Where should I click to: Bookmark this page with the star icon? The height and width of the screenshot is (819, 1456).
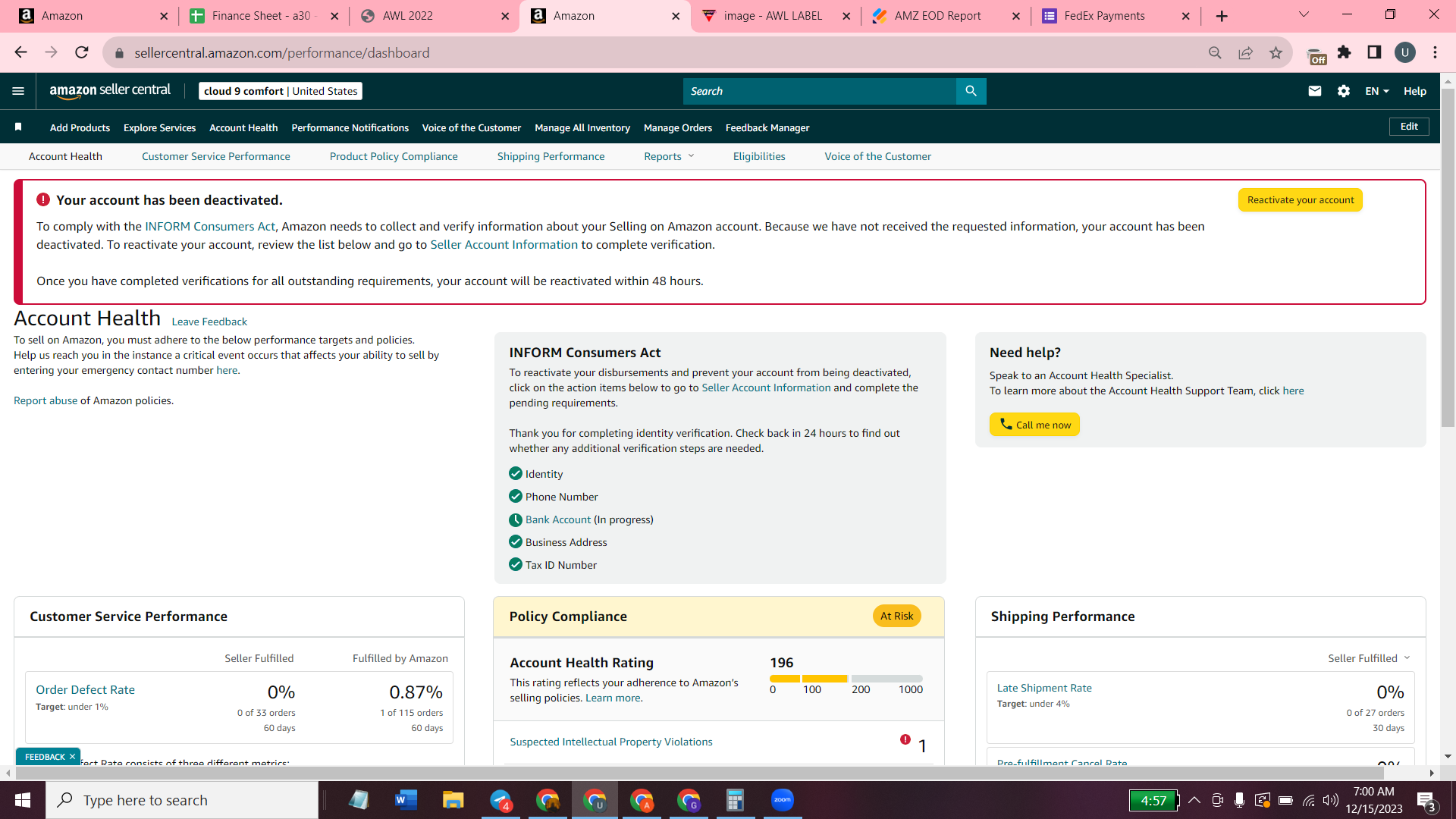tap(1276, 52)
